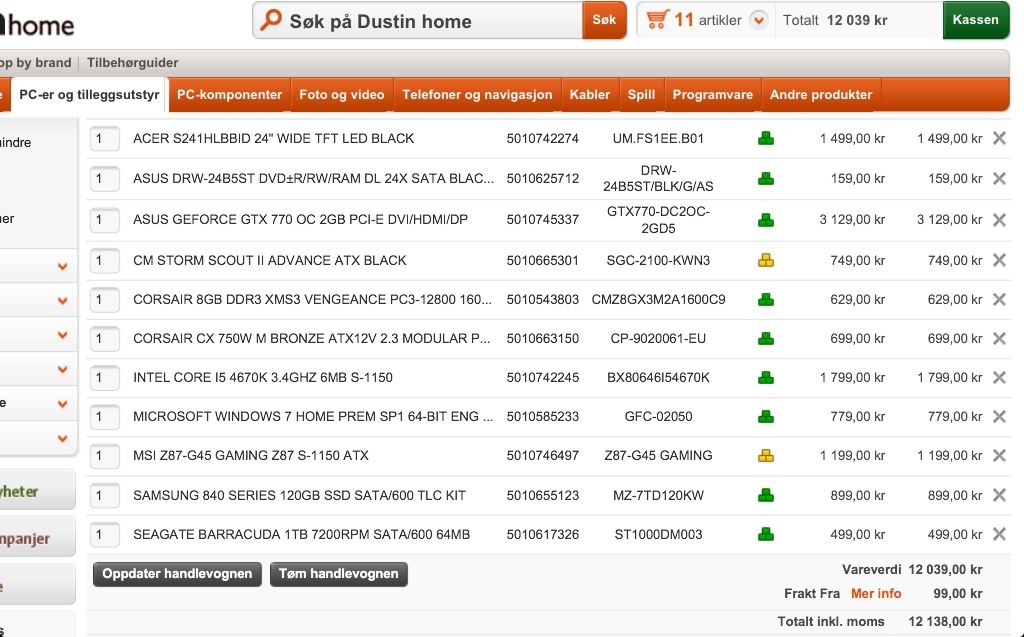Screen dimensions: 1024x637
Task: Click Oppdater handlevognen button
Action: click(x=177, y=574)
